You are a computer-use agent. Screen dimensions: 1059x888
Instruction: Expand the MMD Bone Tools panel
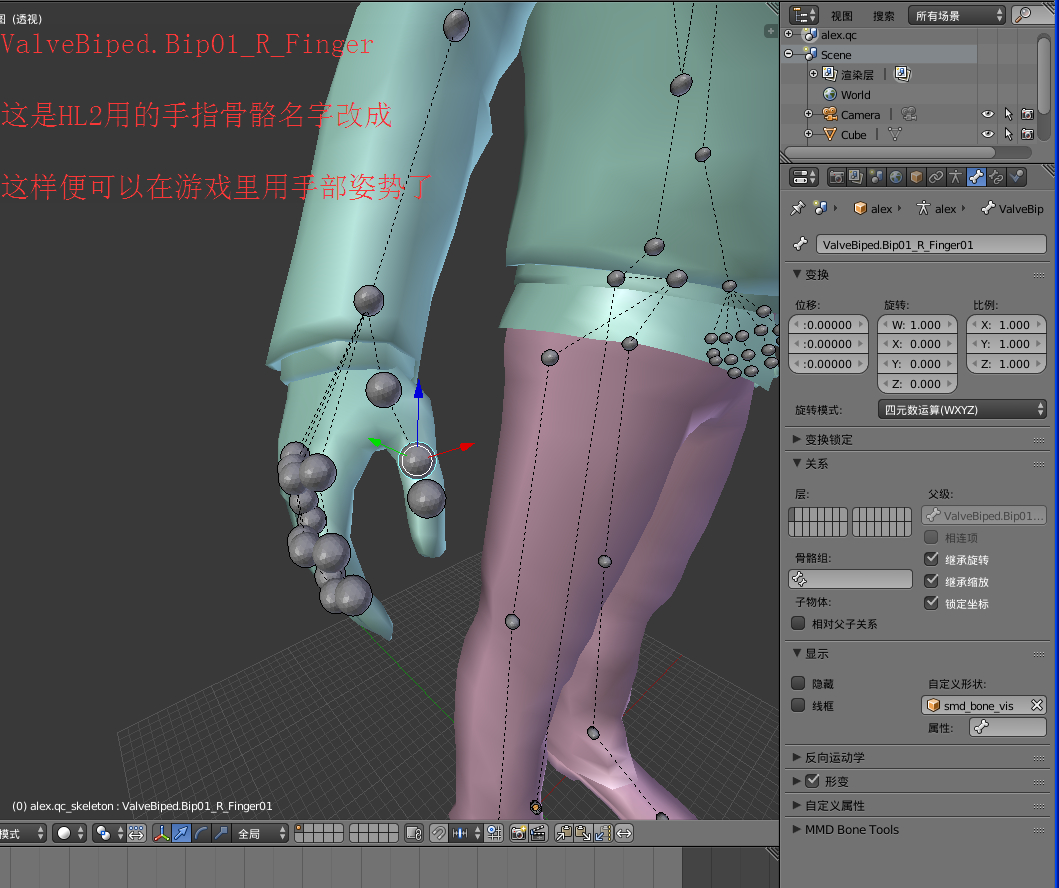pyautogui.click(x=797, y=829)
